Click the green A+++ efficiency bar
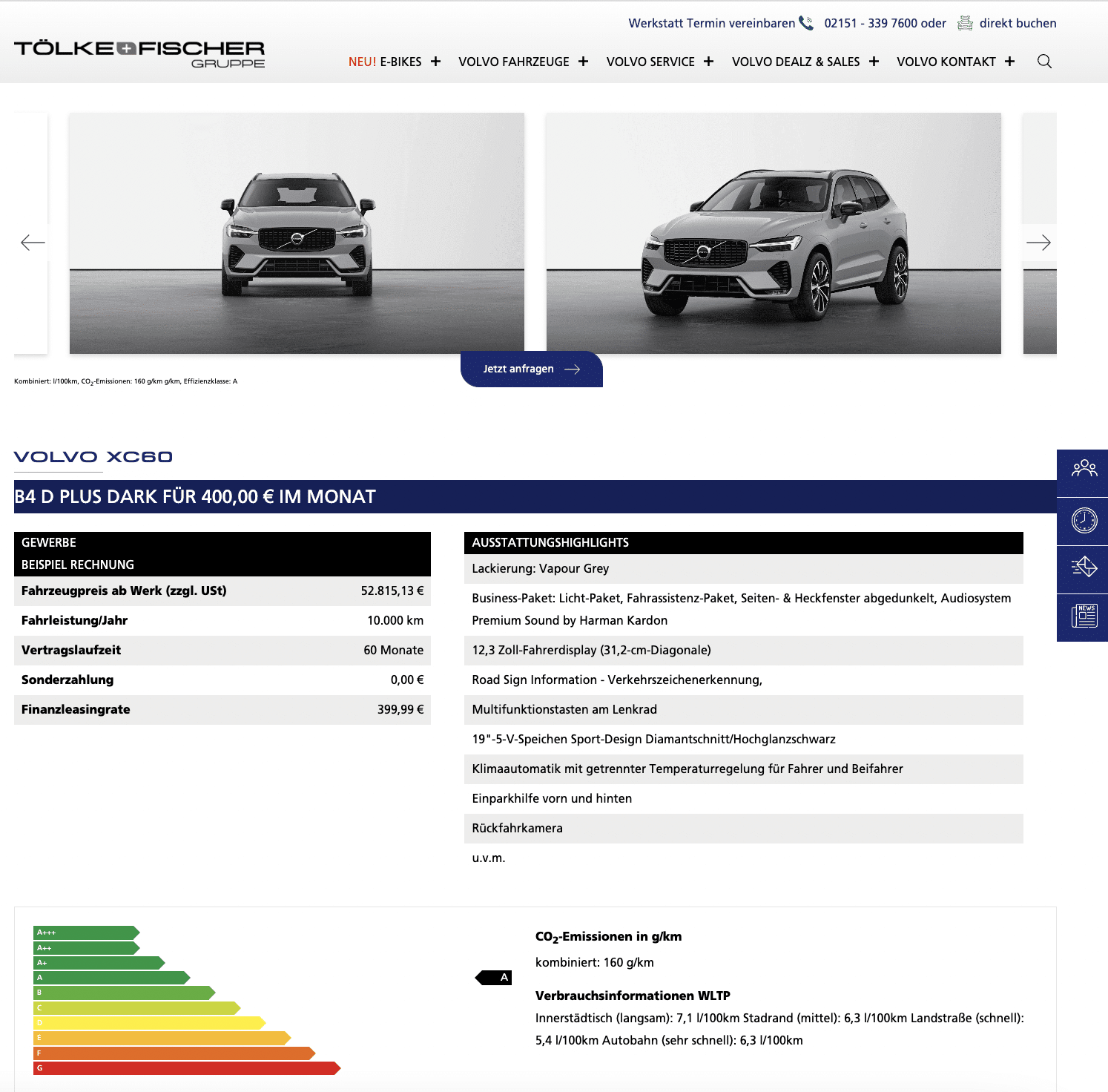 click(86, 933)
